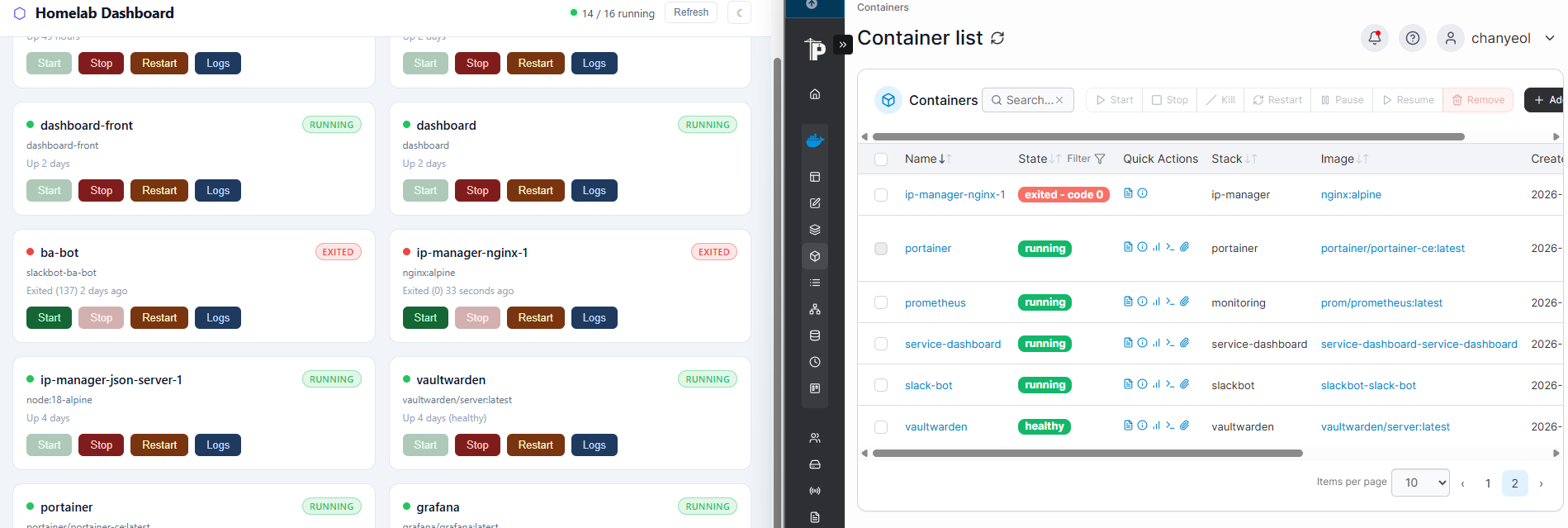Viewport: 1568px width, 528px height.
Task: Open the Portainer home icon in sidebar
Action: [814, 94]
